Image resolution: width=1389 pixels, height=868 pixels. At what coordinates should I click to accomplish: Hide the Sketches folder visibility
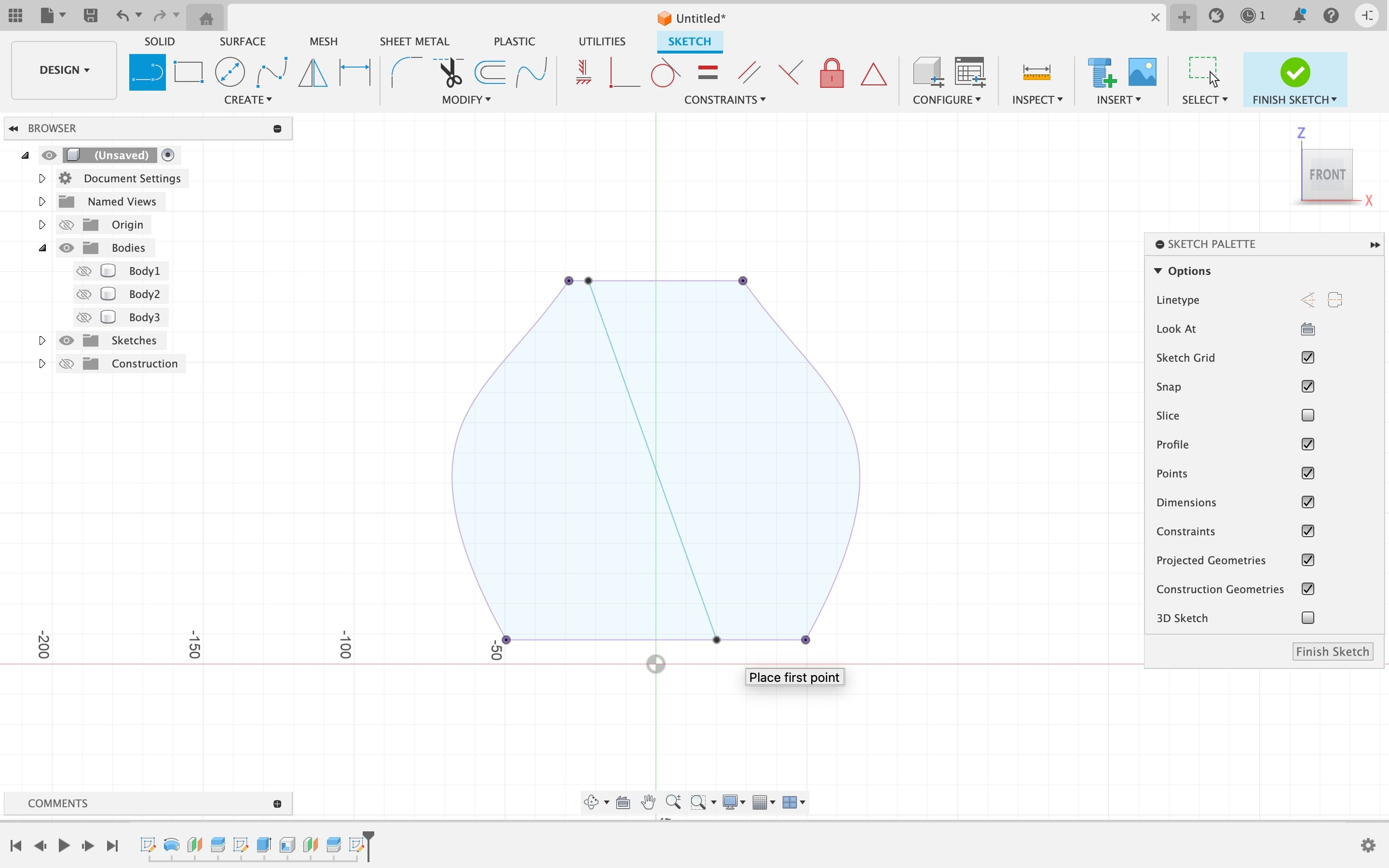point(67,340)
